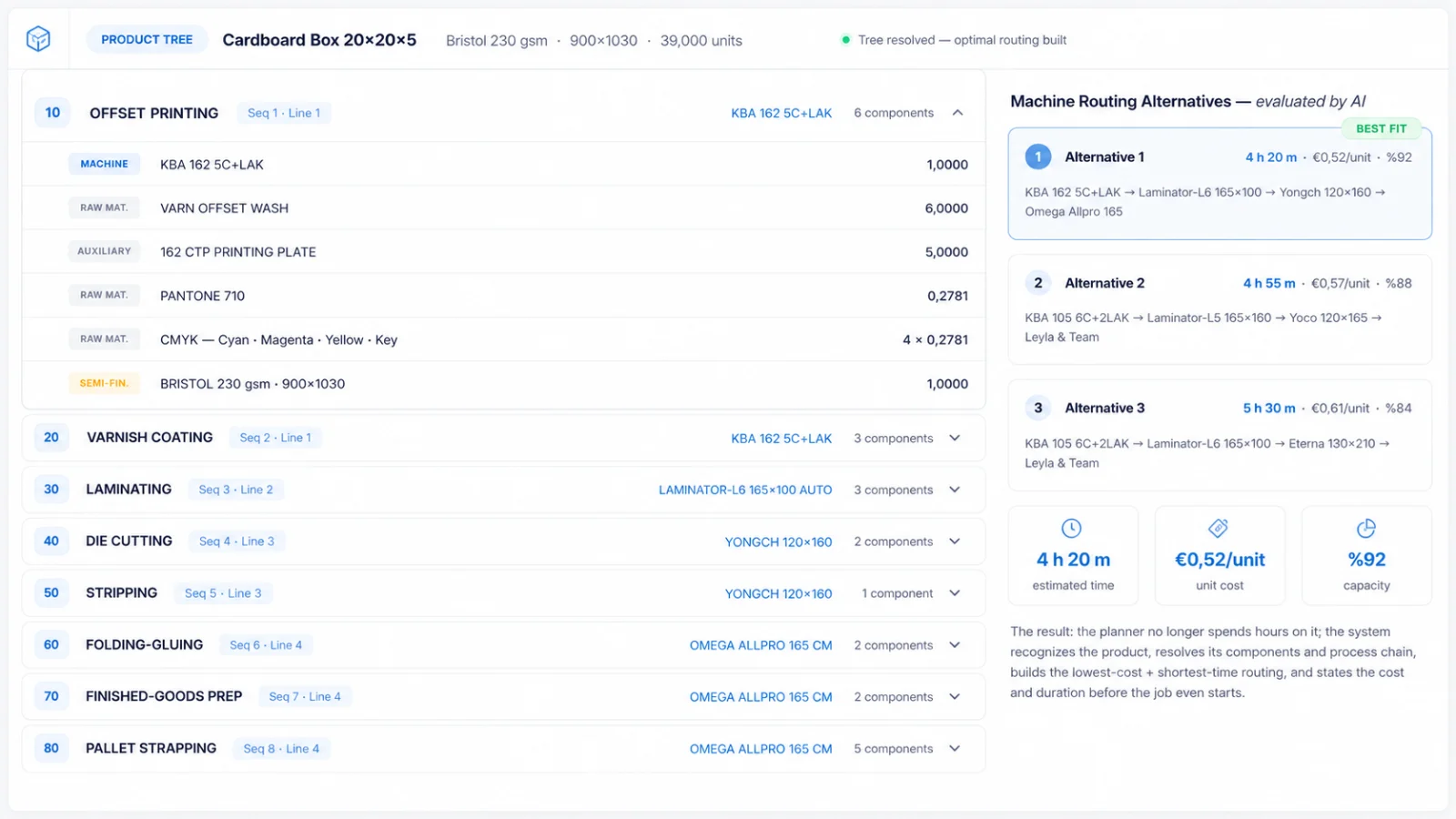Click the pie chart icon above capacity
This screenshot has height=819, width=1456.
[1366, 529]
